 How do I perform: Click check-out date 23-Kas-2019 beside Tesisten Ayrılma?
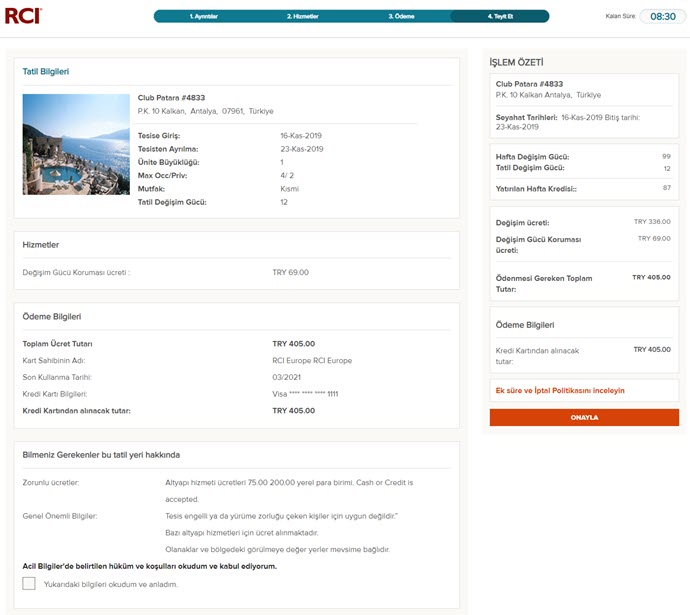coord(302,149)
